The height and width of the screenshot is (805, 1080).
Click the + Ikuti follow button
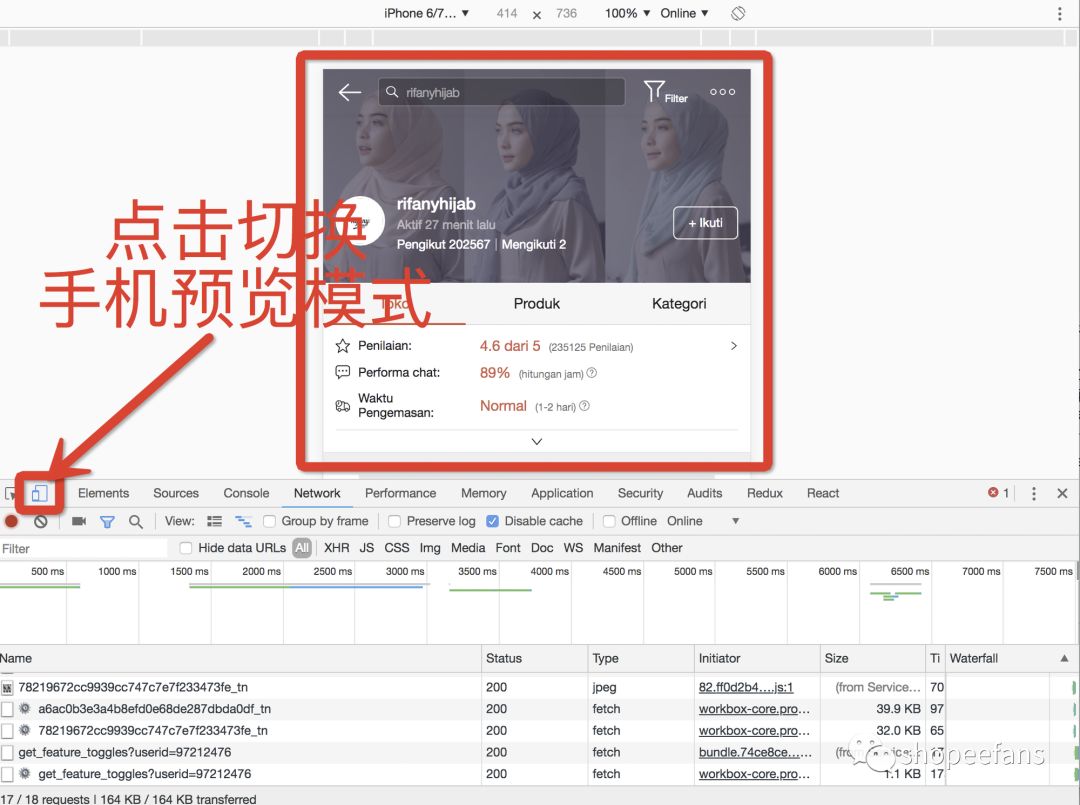click(705, 223)
